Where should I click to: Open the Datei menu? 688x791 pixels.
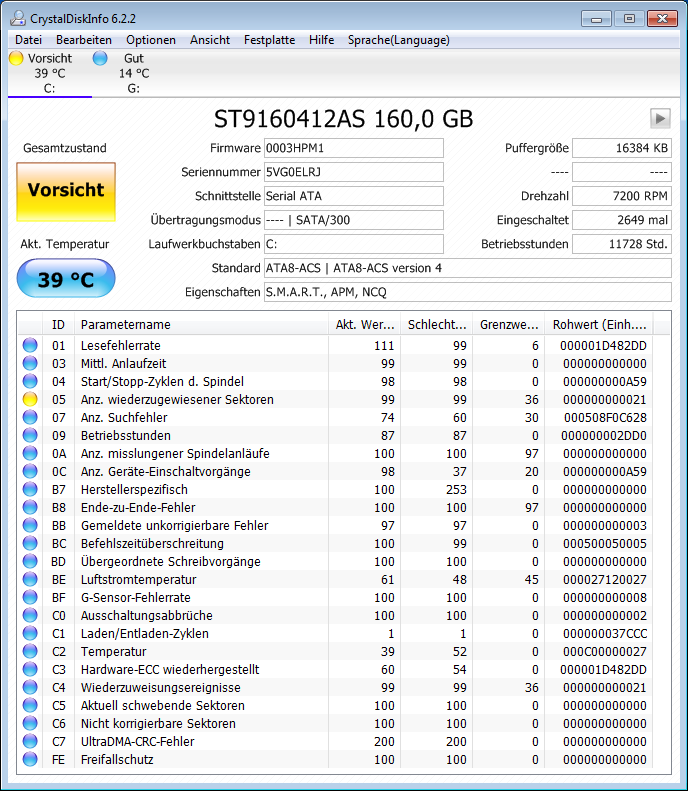(28, 40)
